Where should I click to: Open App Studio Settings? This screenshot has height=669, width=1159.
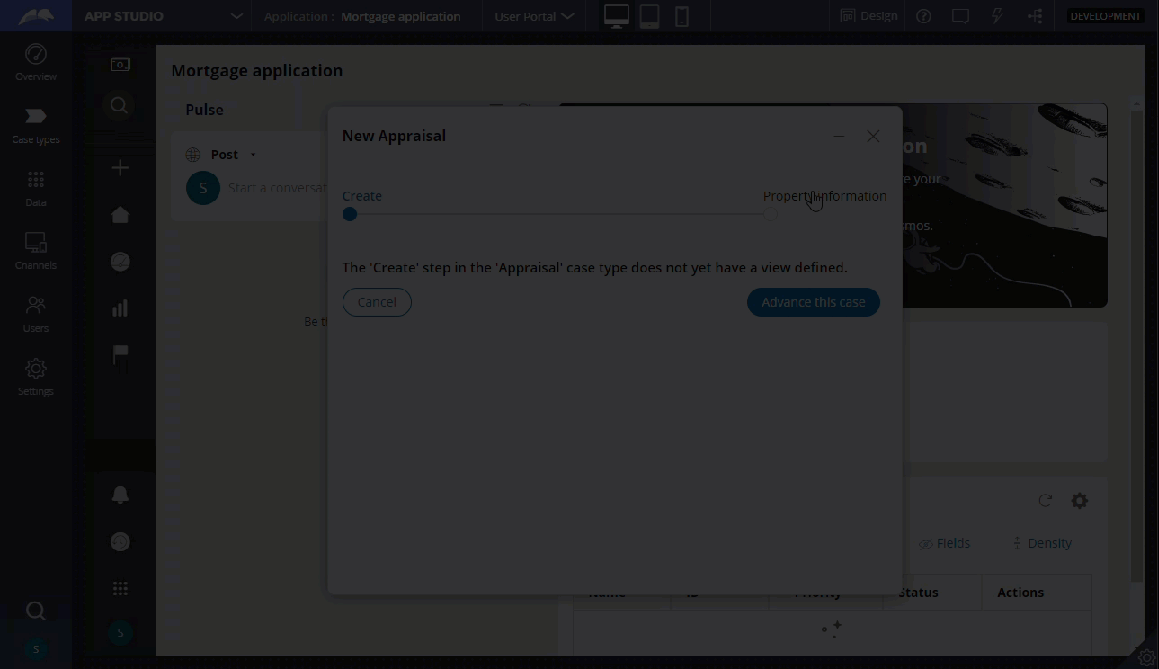pyautogui.click(x=35, y=377)
